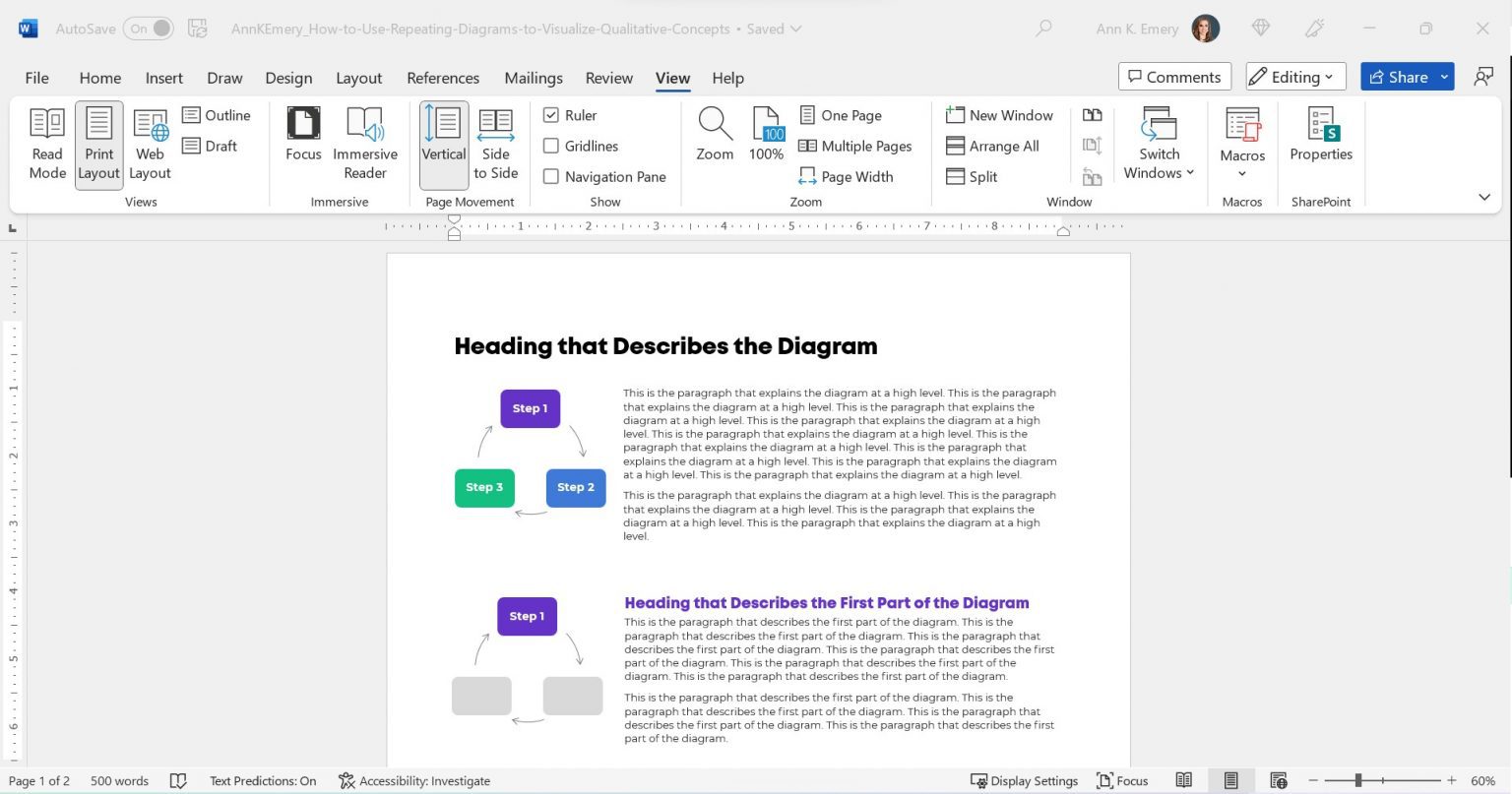Enable View Side by Side

[495, 143]
